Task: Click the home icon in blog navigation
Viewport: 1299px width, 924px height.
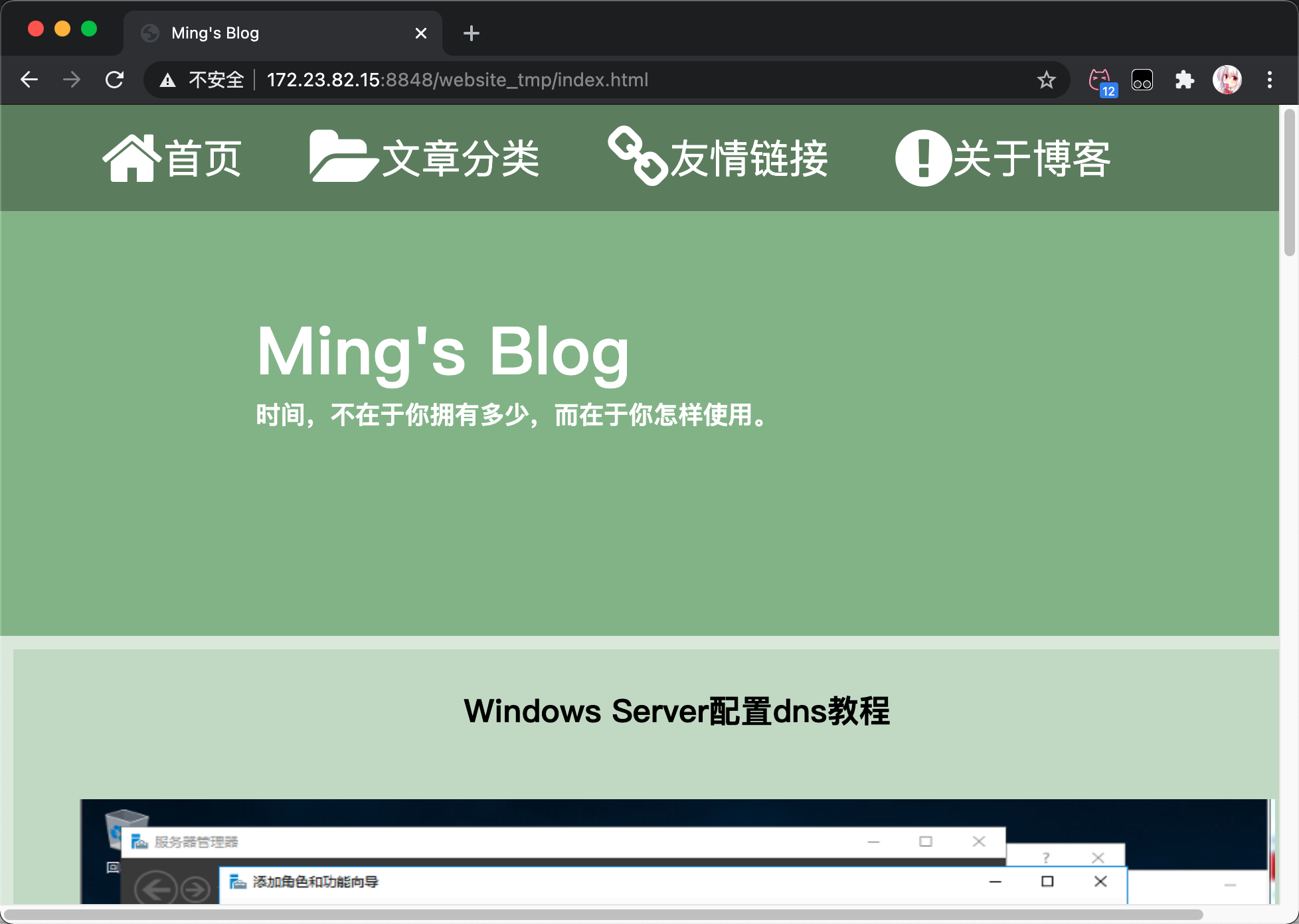Action: (131, 158)
